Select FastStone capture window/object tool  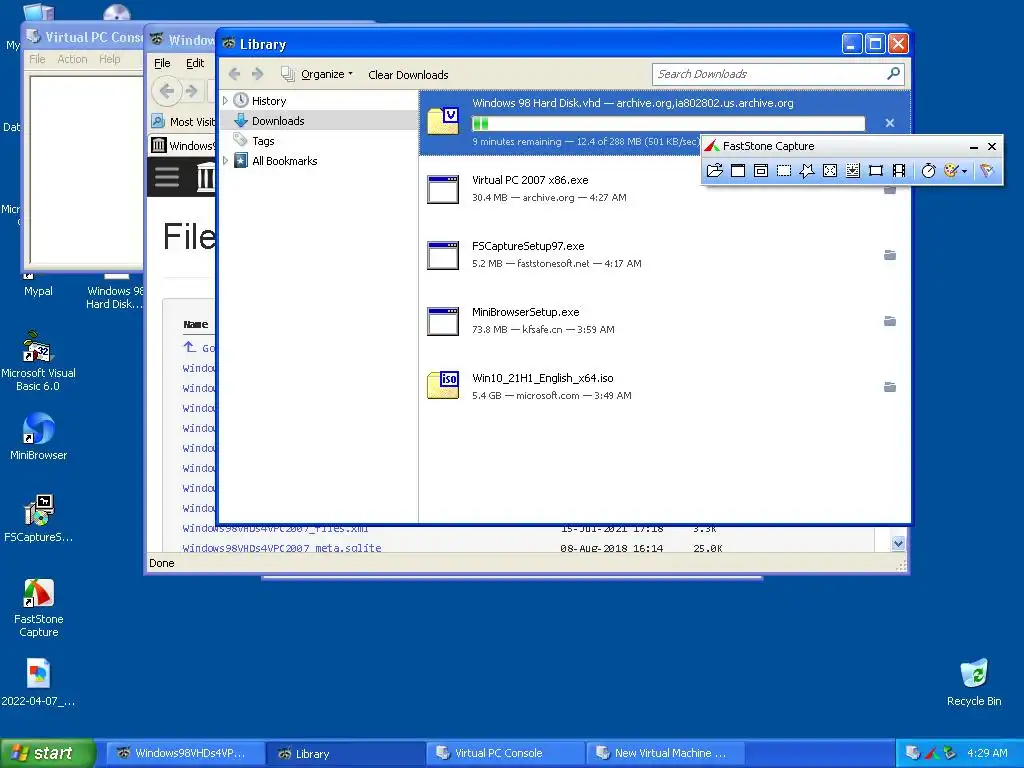(x=761, y=170)
